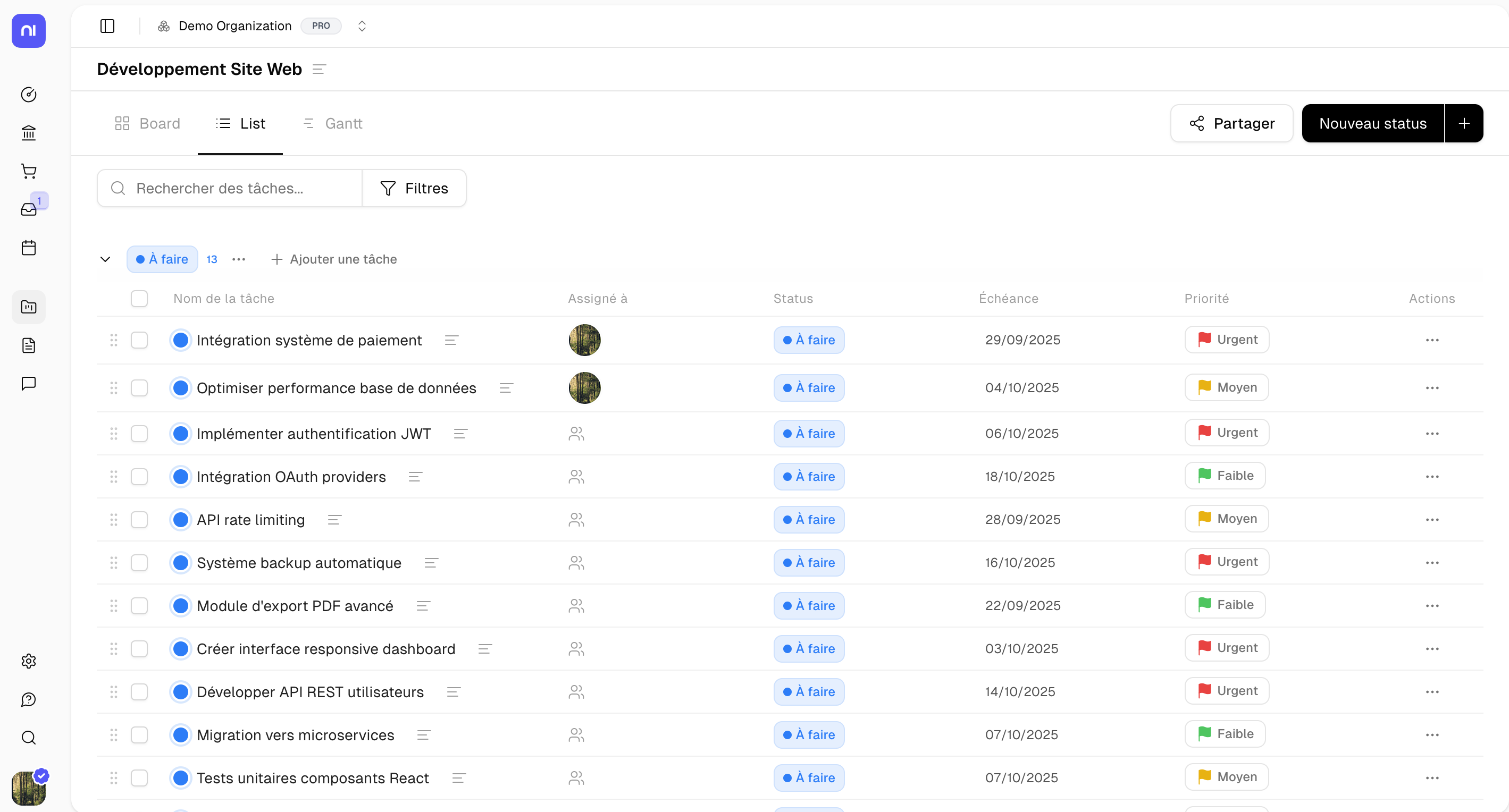Image resolution: width=1509 pixels, height=812 pixels.
Task: Collapse the À faire group chevron
Action: (x=105, y=259)
